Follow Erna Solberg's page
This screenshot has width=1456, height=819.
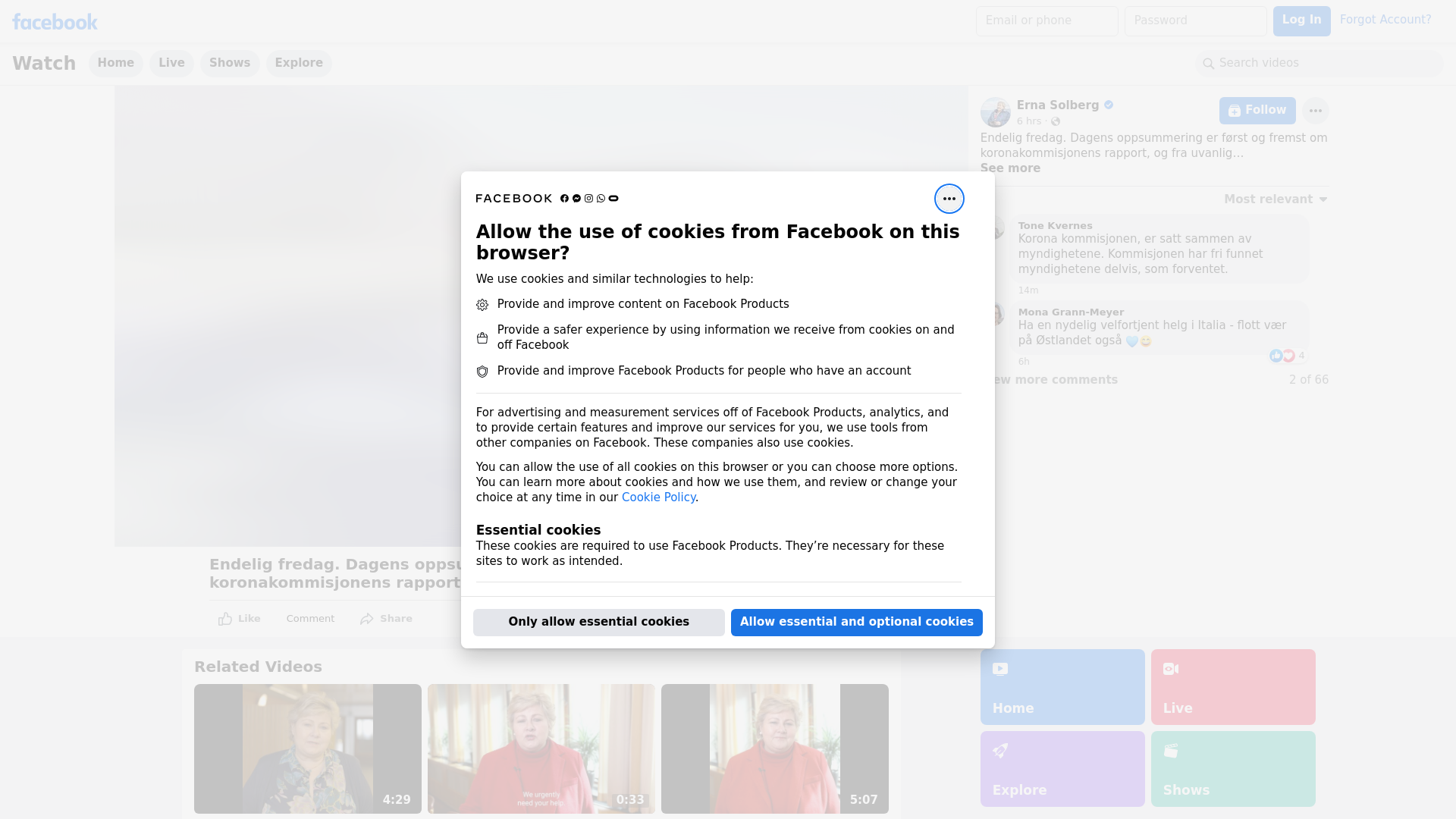pyautogui.click(x=1257, y=111)
